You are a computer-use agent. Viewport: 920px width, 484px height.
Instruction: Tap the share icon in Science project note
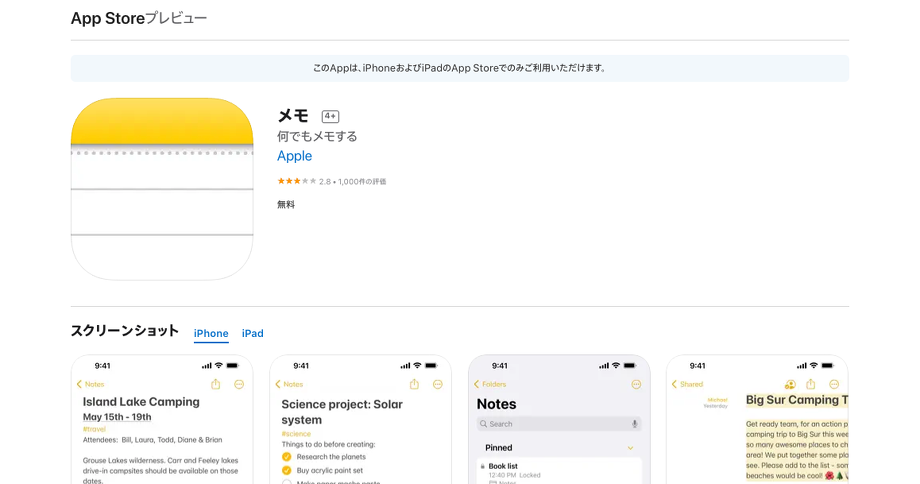(x=414, y=384)
